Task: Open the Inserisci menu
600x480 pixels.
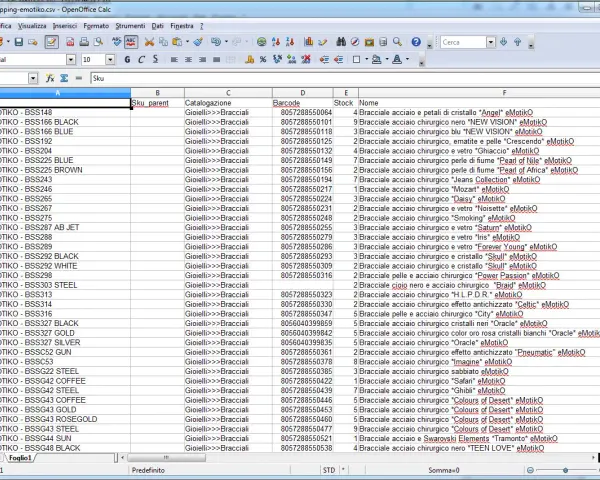Action: click(65, 26)
